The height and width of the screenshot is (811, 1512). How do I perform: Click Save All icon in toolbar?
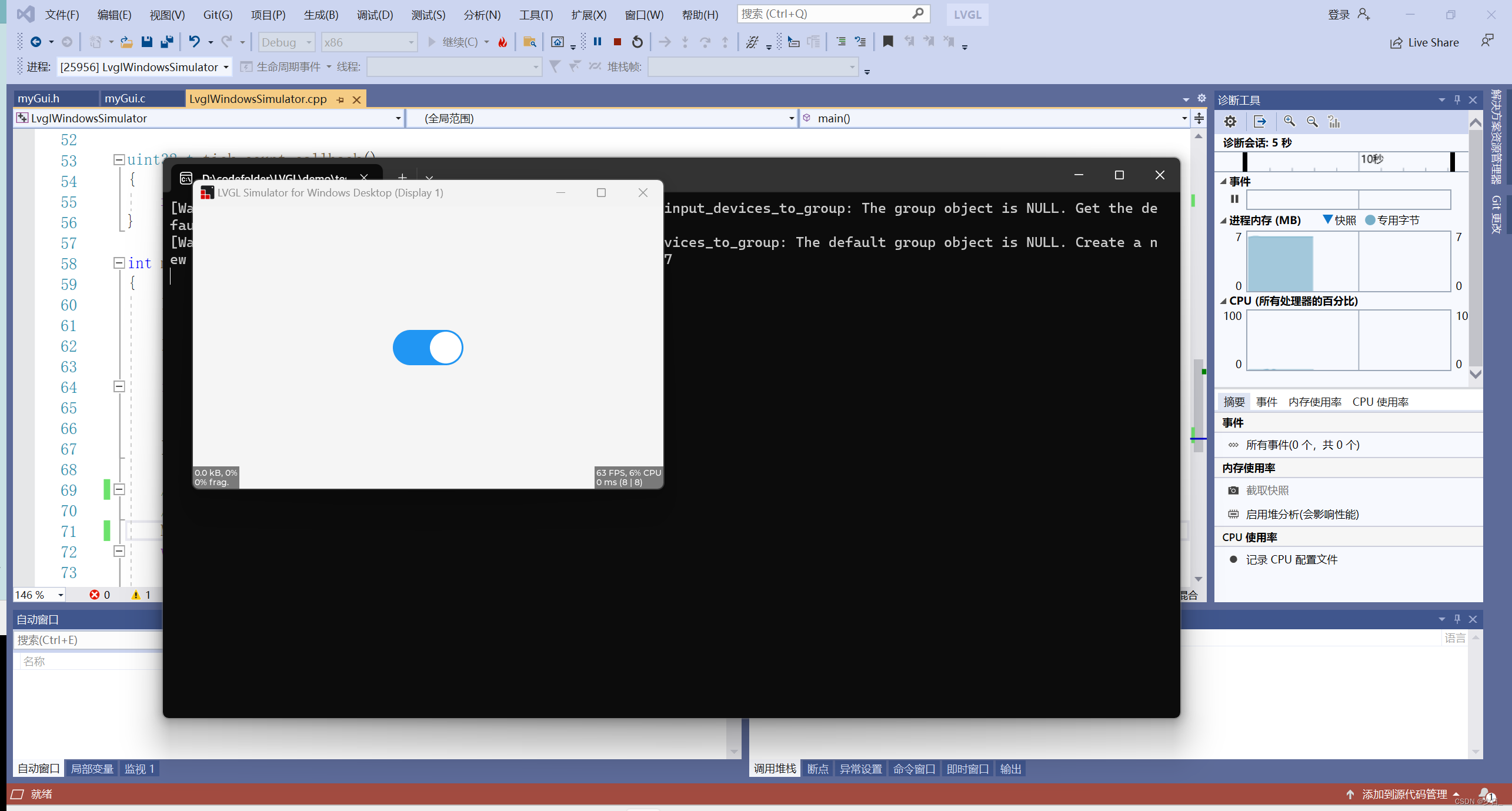point(167,42)
